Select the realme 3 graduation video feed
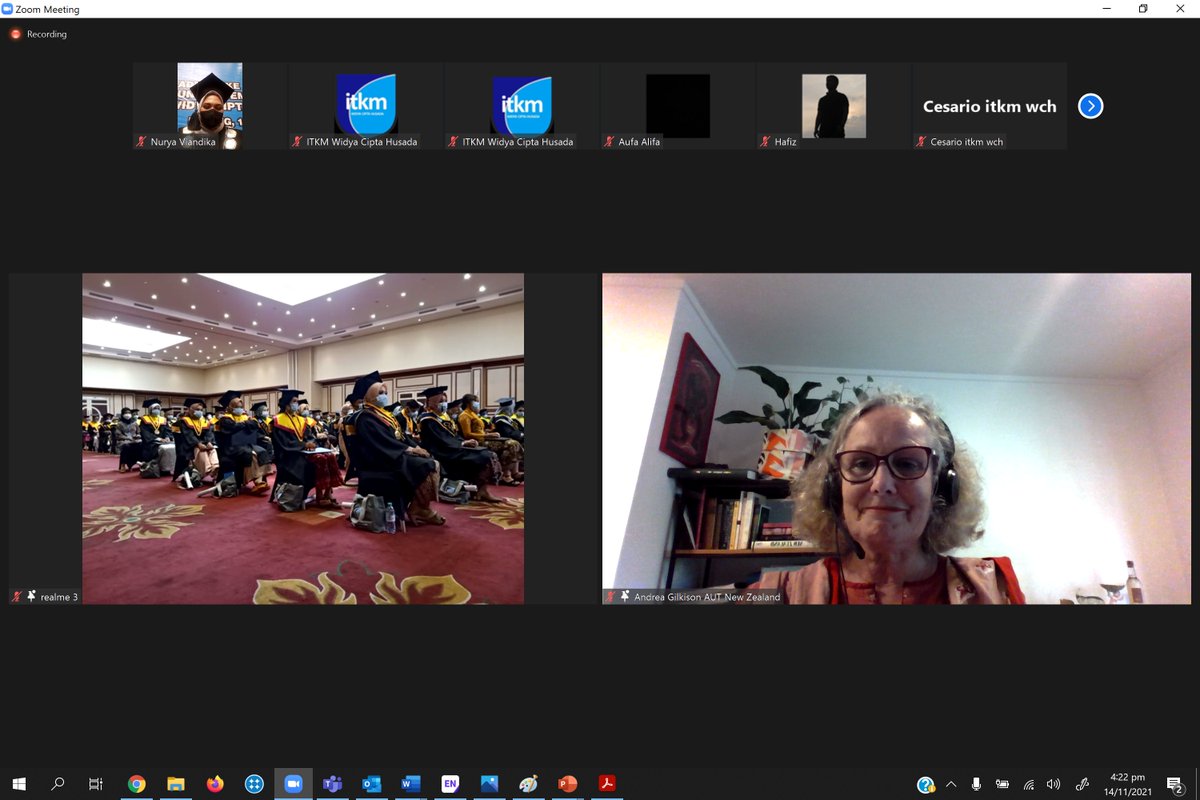Image resolution: width=1200 pixels, height=800 pixels. click(x=303, y=439)
